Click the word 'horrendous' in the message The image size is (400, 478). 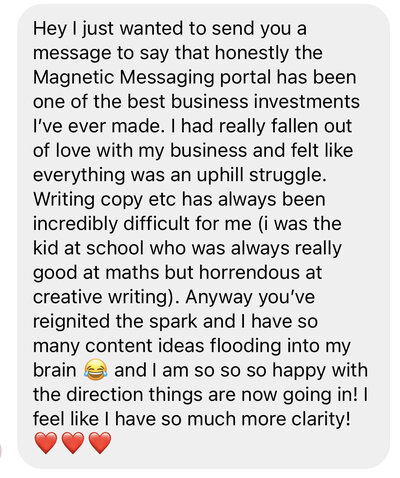(249, 273)
